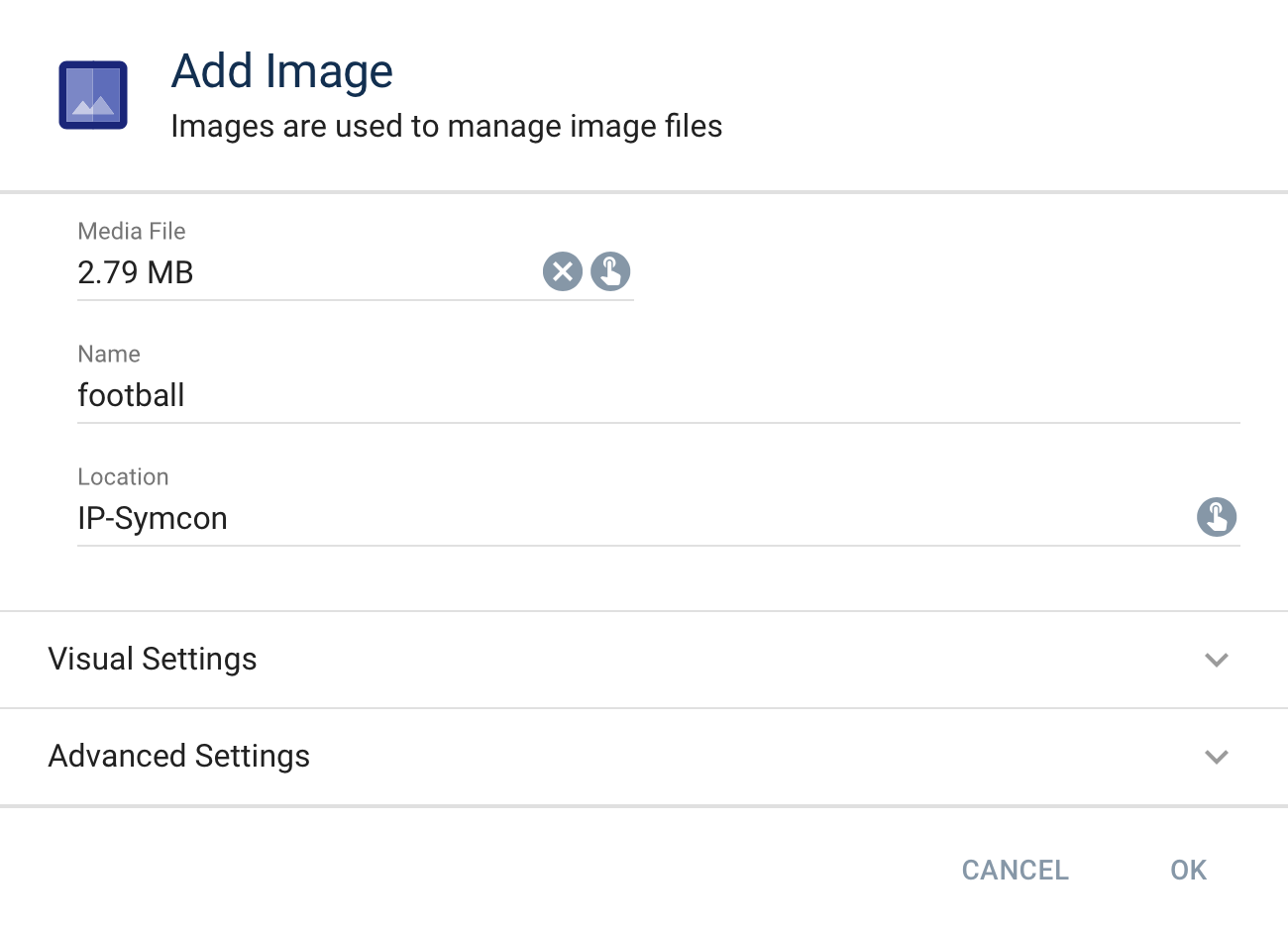
Task: Click the touch icon in Media File row
Action: [610, 271]
